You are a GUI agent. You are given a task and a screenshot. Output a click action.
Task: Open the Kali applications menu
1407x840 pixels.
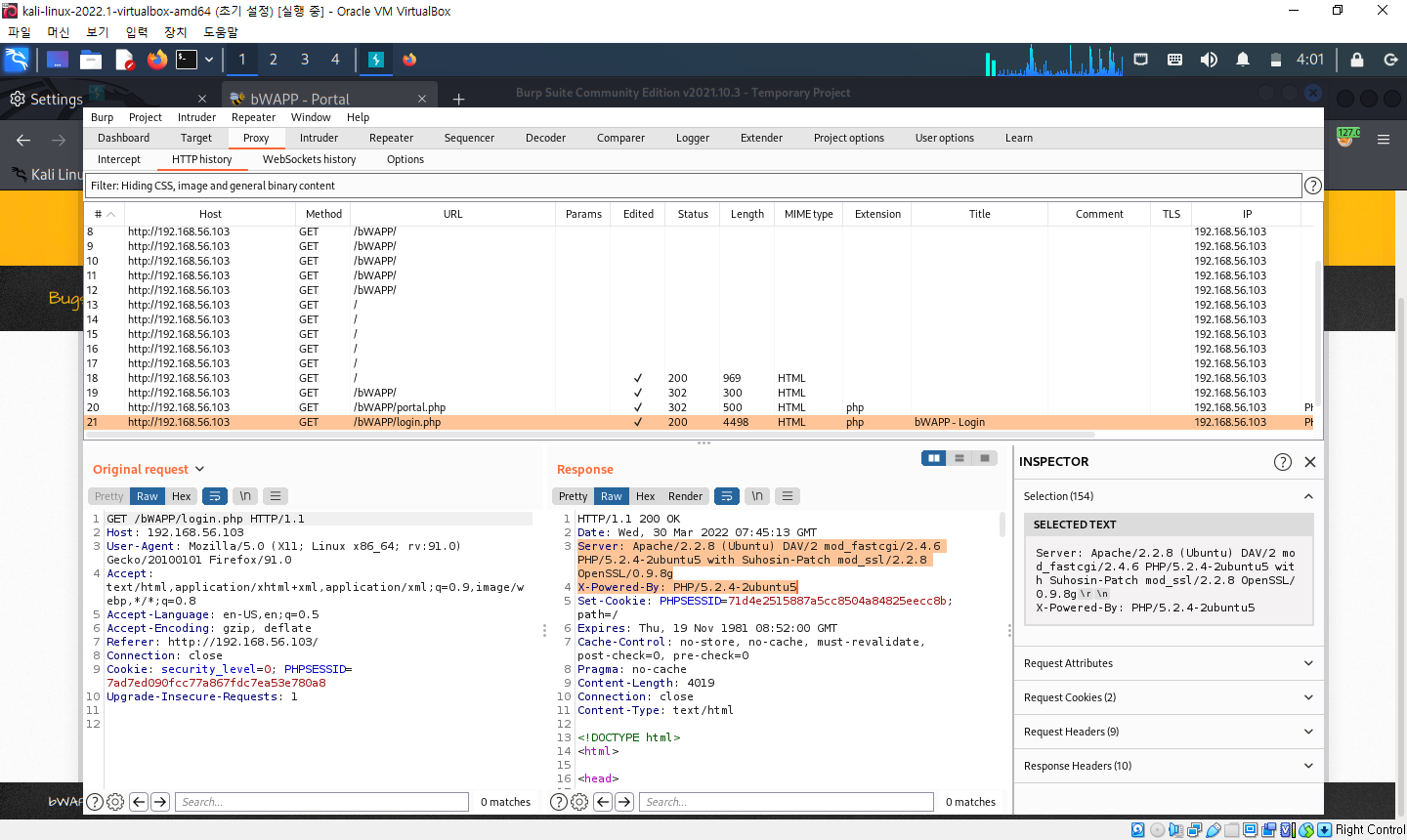pyautogui.click(x=17, y=60)
